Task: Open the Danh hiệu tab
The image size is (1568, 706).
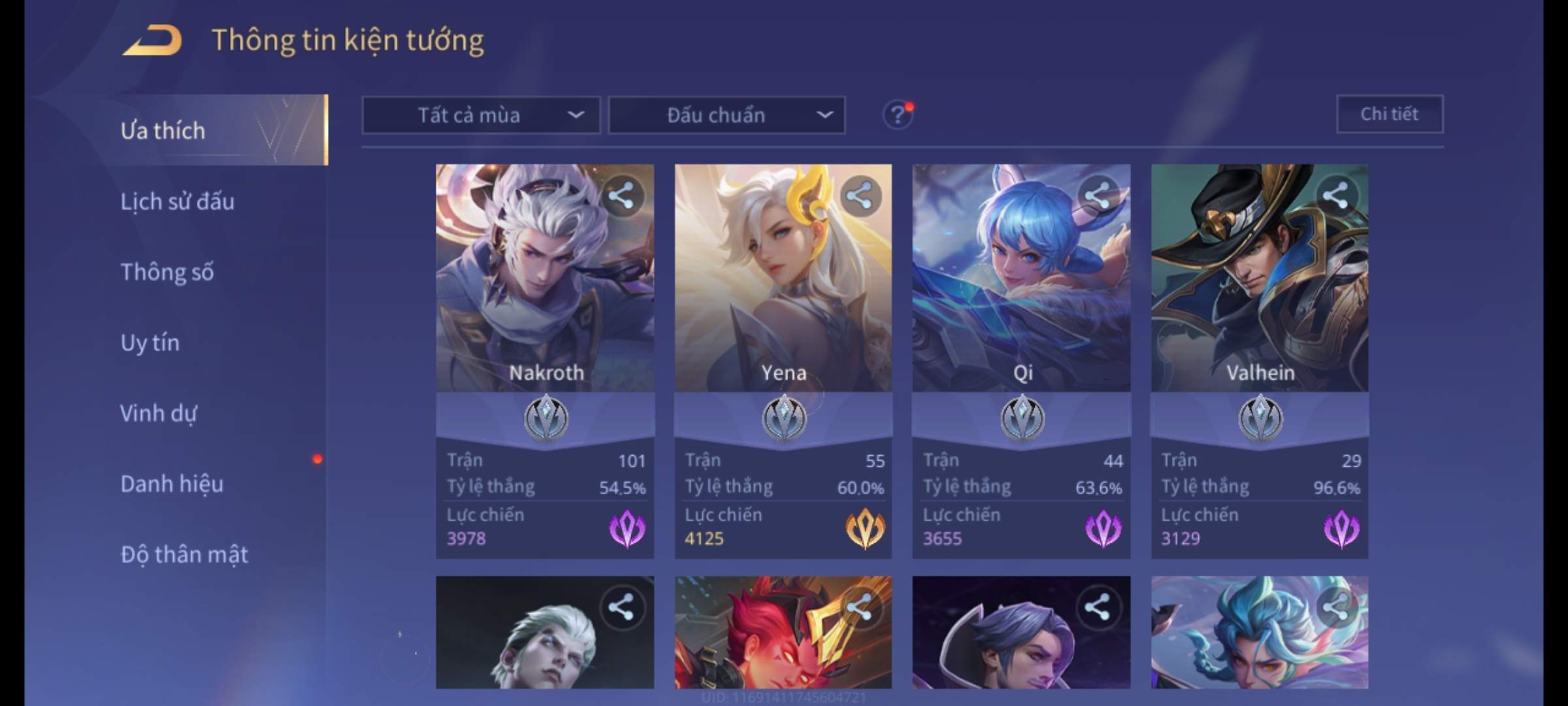Action: click(x=172, y=484)
